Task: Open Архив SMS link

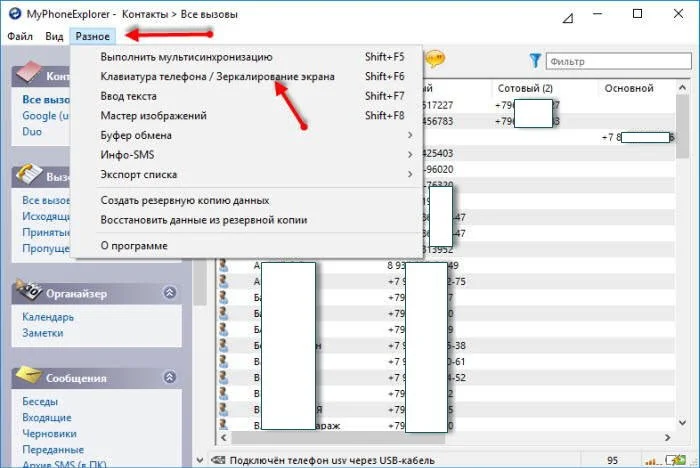Action: click(64, 464)
